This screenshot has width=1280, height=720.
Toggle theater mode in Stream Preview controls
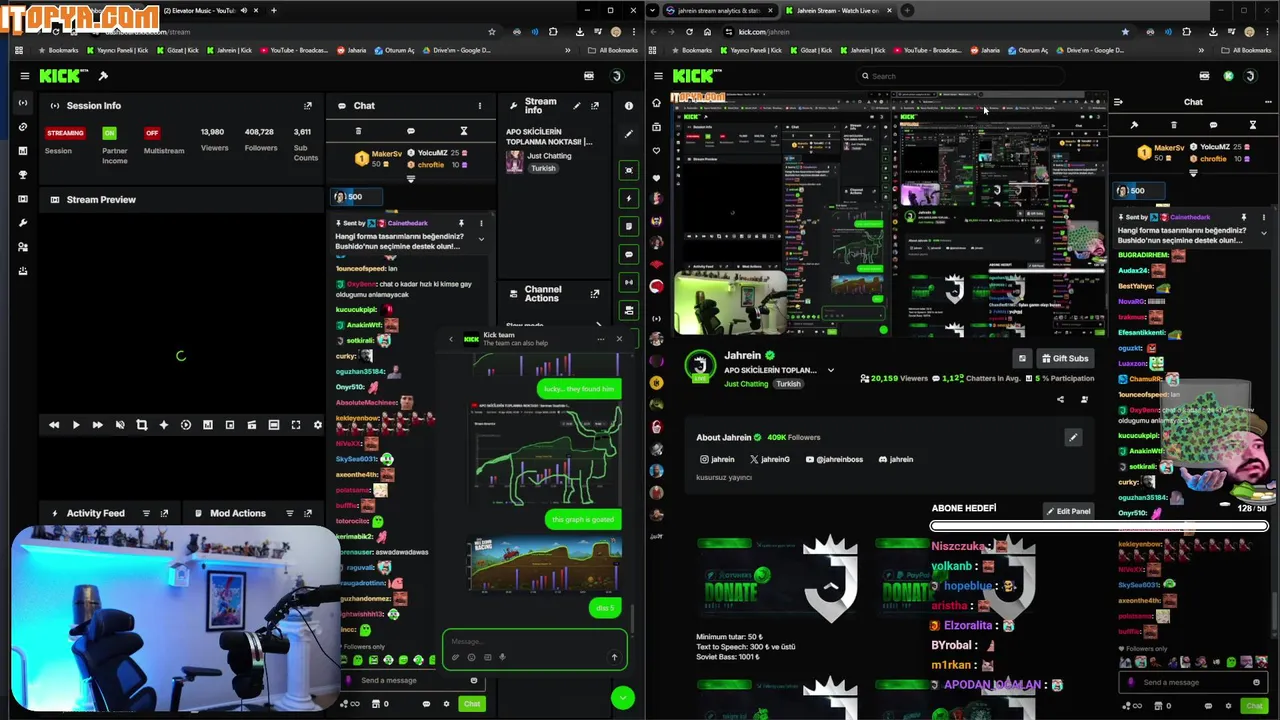coord(273,425)
